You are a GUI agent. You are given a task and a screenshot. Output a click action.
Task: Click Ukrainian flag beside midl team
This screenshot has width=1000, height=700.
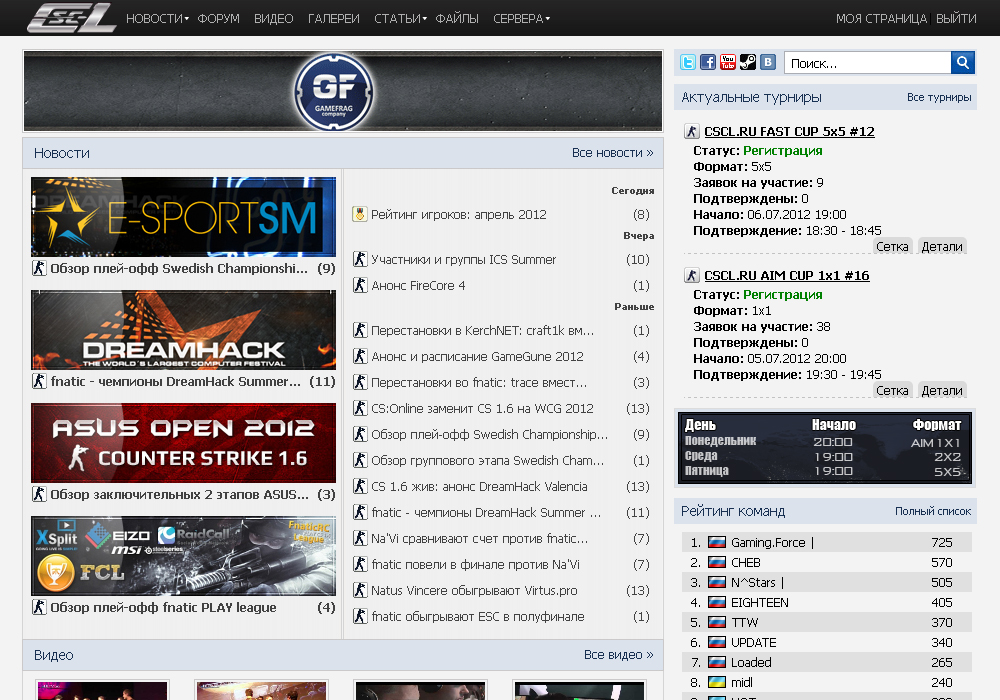point(717,682)
